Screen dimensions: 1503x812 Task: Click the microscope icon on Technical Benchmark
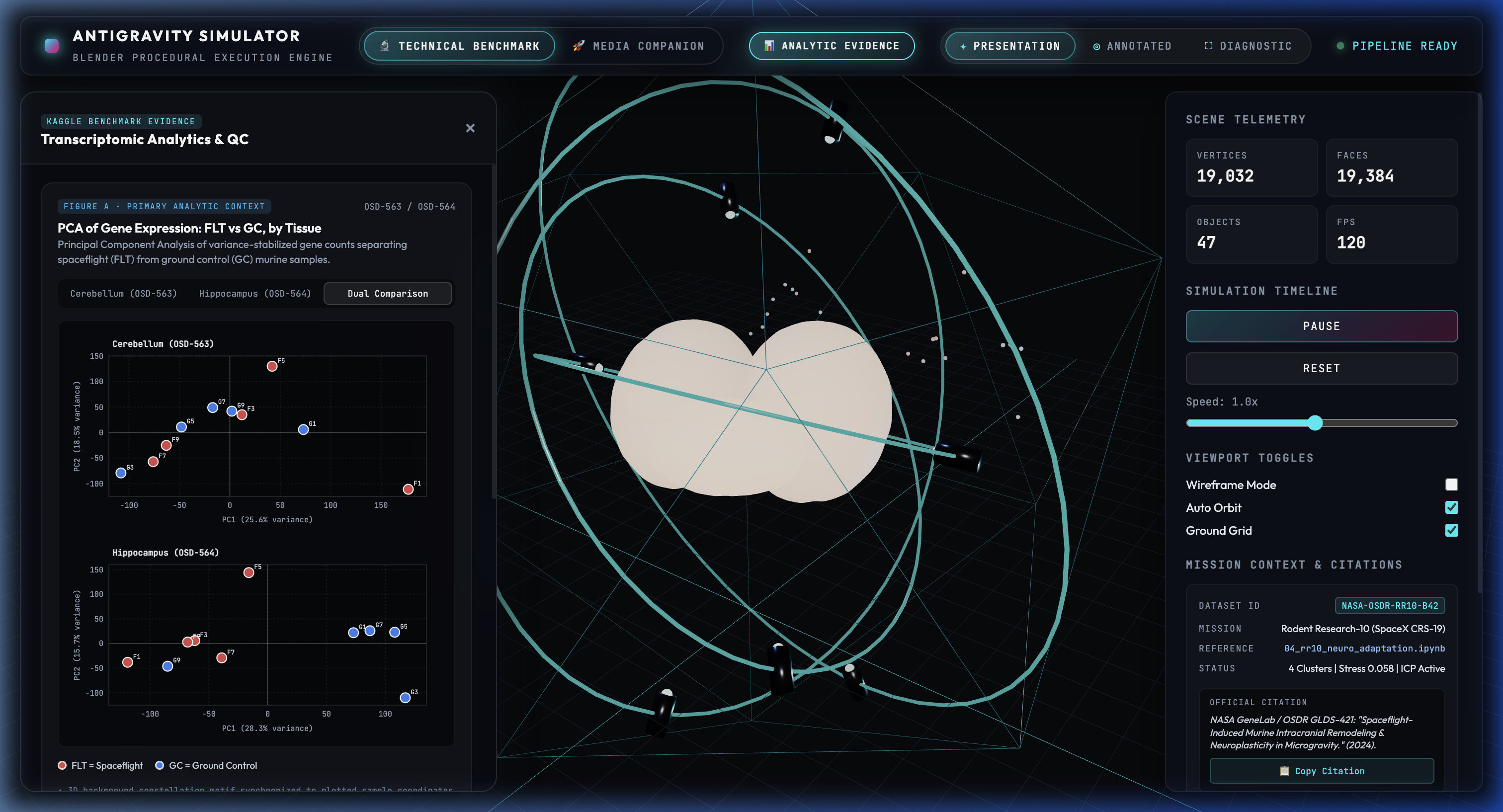coord(385,46)
